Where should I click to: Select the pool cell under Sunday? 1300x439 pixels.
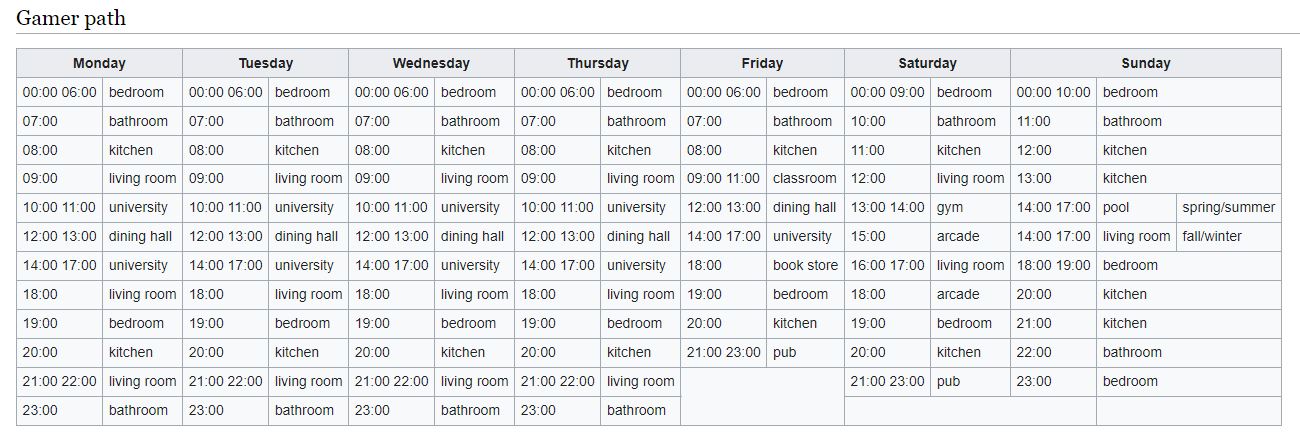(1136, 208)
